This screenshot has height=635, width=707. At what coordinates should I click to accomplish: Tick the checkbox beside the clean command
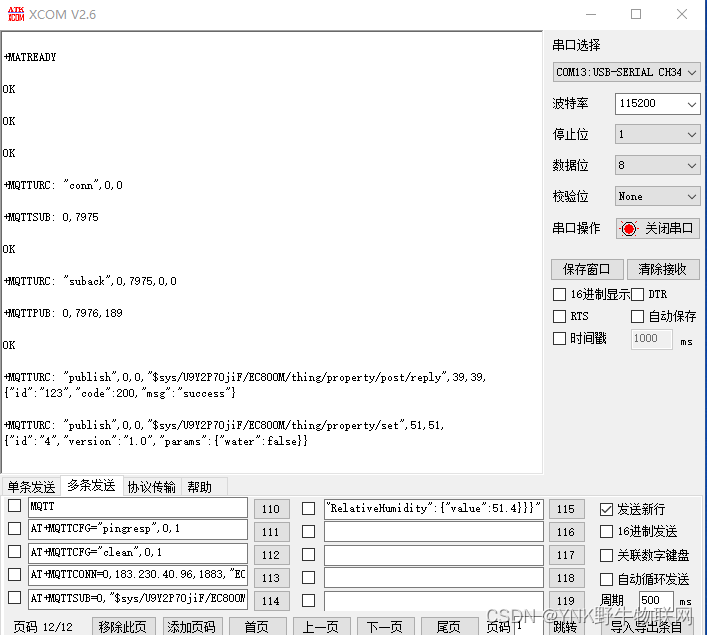(x=14, y=551)
